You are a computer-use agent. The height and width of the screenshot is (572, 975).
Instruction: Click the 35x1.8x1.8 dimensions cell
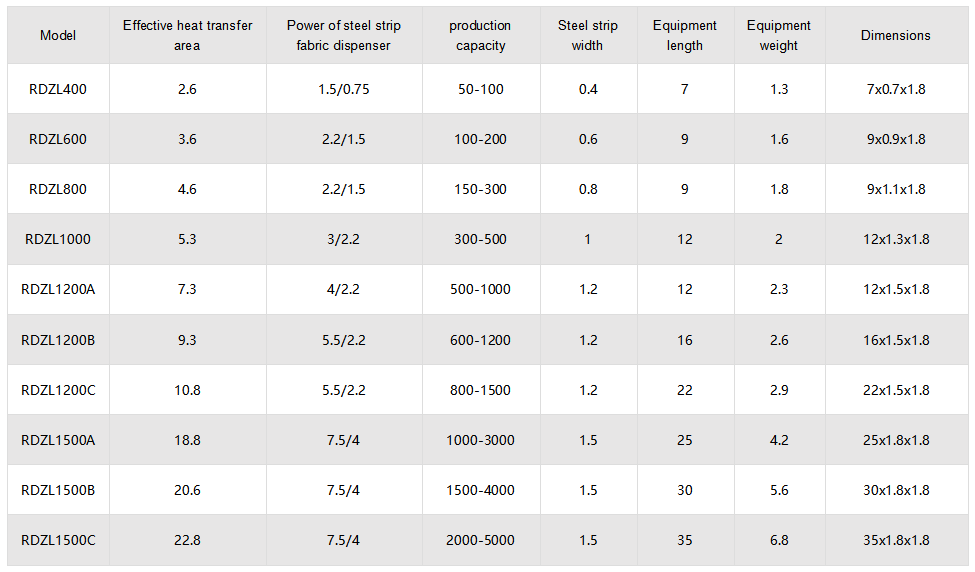[896, 540]
